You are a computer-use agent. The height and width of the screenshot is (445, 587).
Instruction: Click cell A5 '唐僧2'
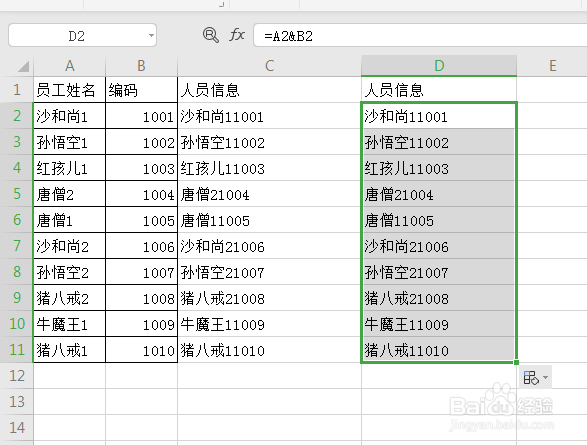coord(70,194)
